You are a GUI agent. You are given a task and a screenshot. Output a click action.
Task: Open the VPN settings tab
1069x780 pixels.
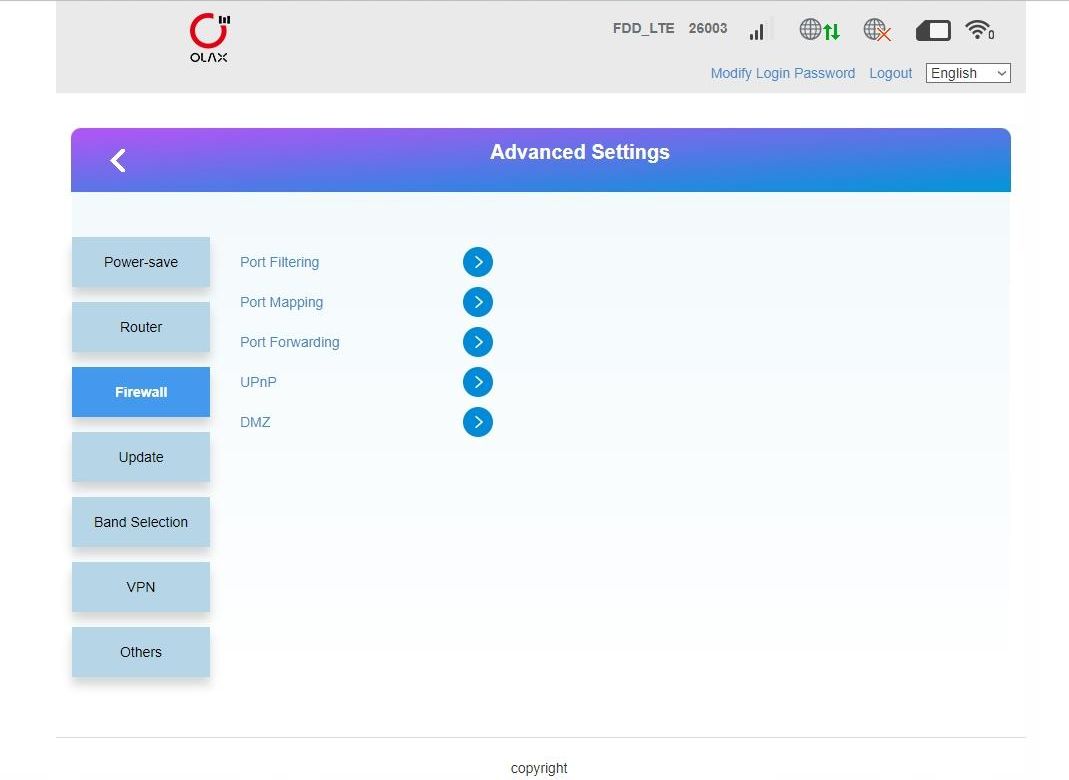(141, 587)
